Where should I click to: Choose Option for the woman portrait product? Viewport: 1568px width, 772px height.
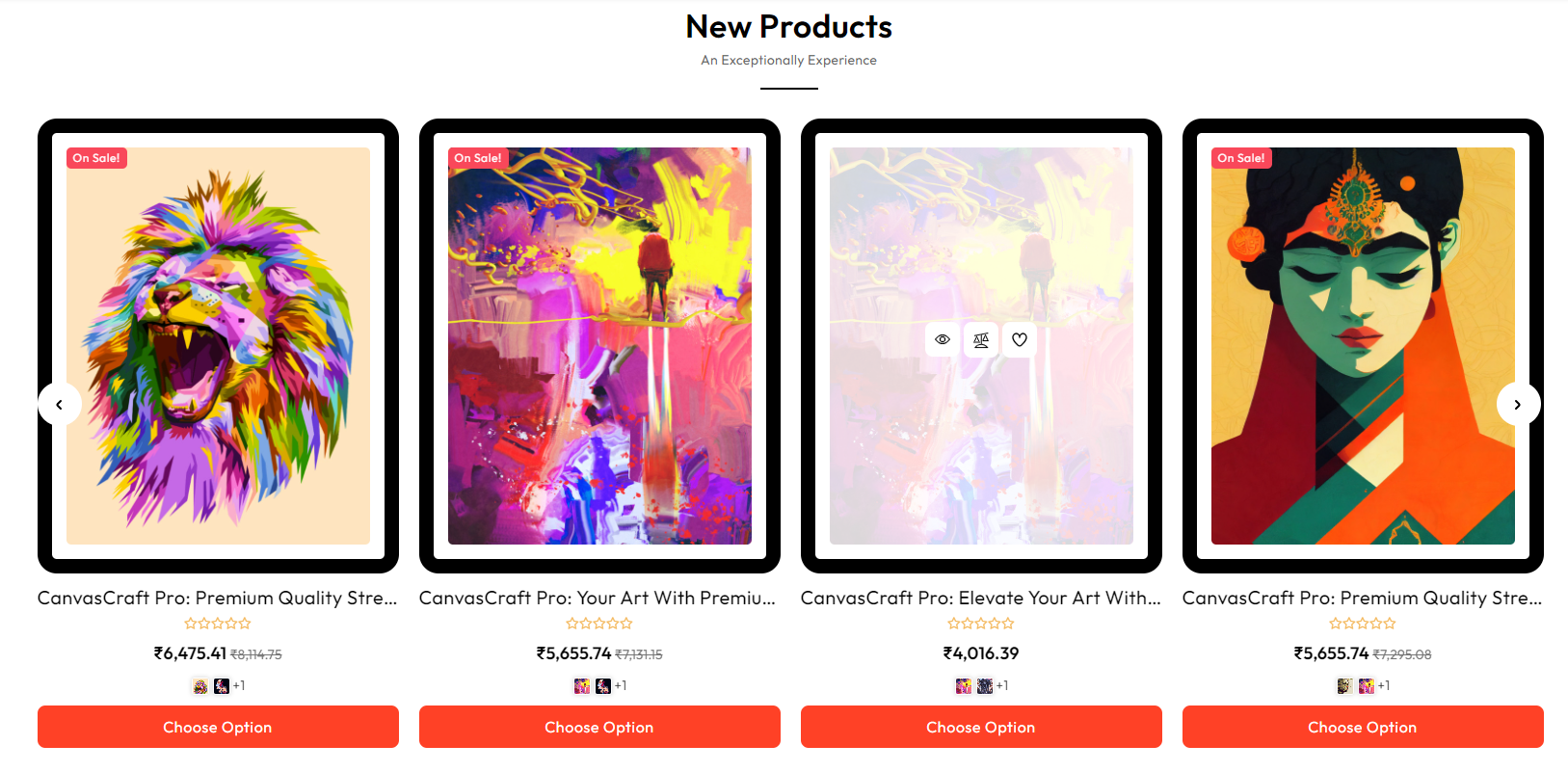point(1363,727)
